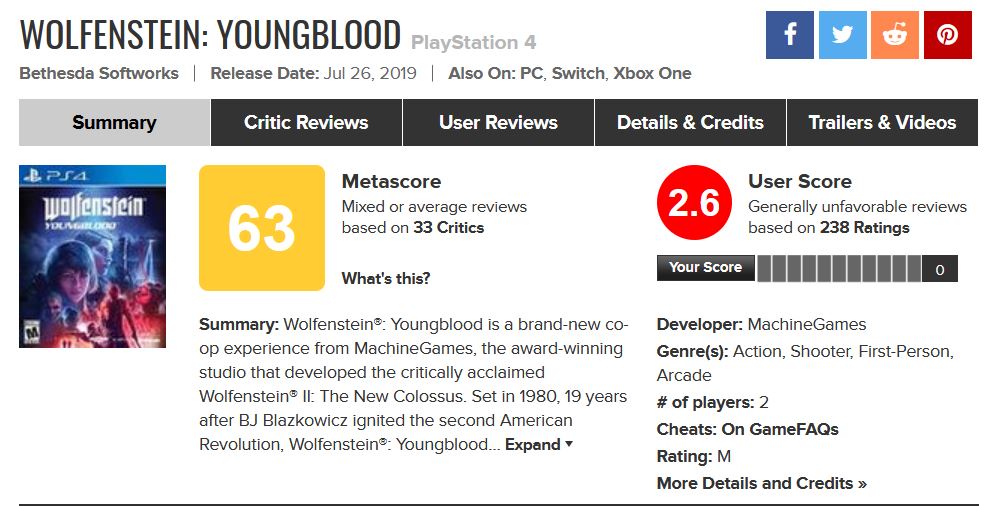990x506 pixels.
Task: Open User Reviews tab
Action: (498, 123)
